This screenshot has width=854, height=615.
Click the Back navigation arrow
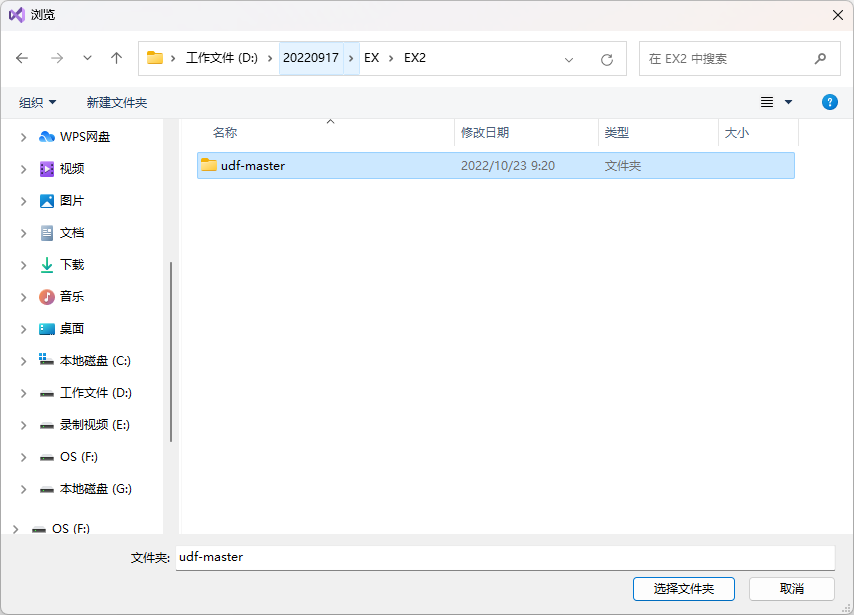(x=22, y=58)
